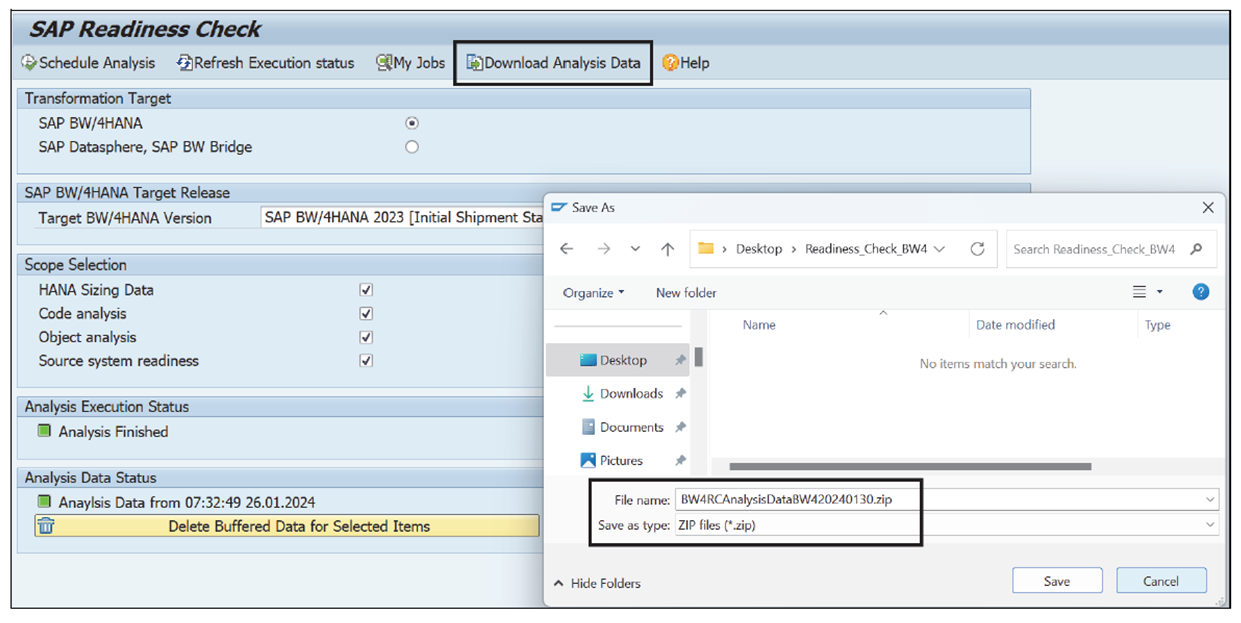
Task: Open Schedule Analysis from the toolbar
Action: [x=88, y=62]
